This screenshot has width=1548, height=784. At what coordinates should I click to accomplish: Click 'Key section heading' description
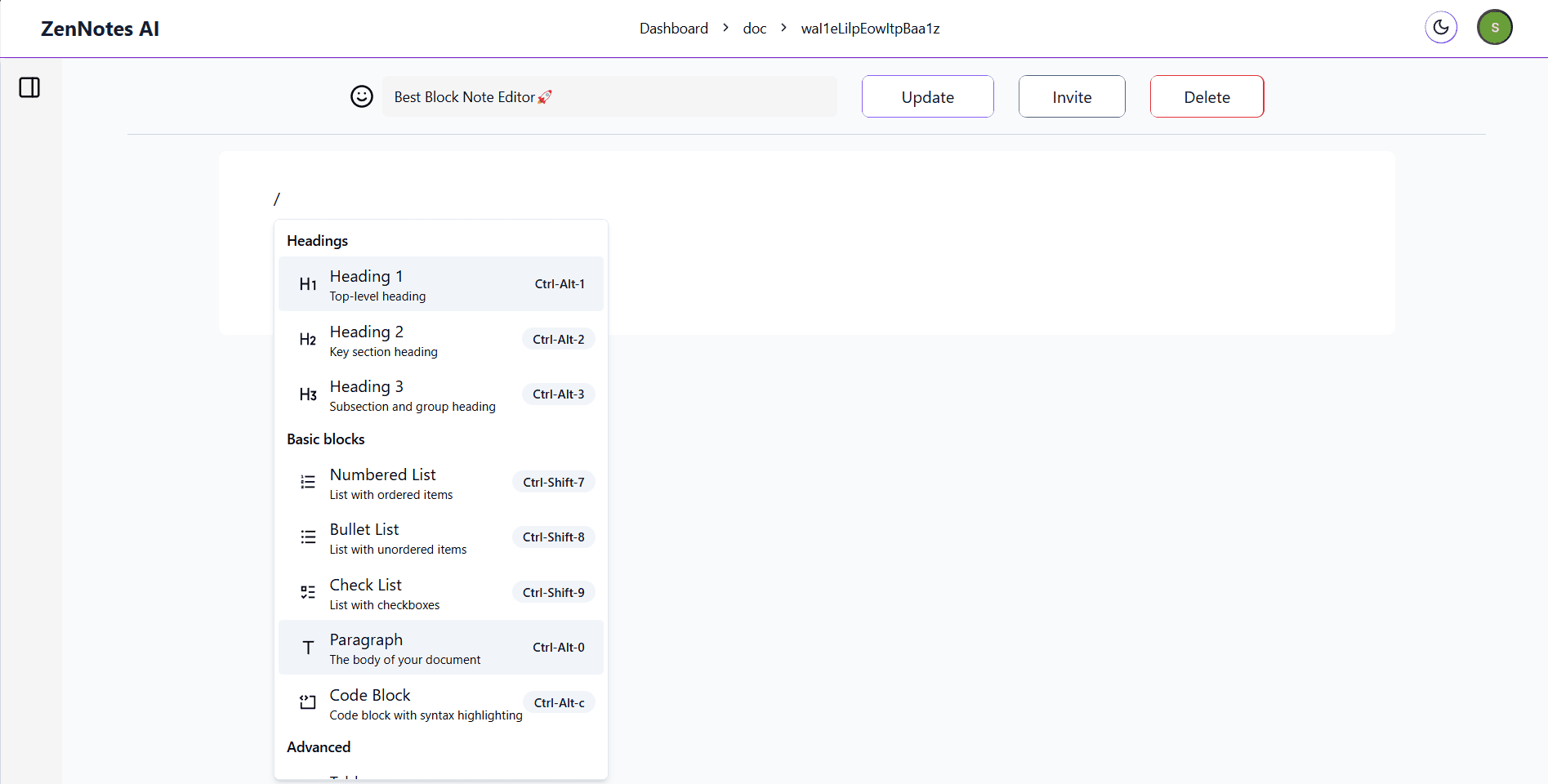coord(384,352)
